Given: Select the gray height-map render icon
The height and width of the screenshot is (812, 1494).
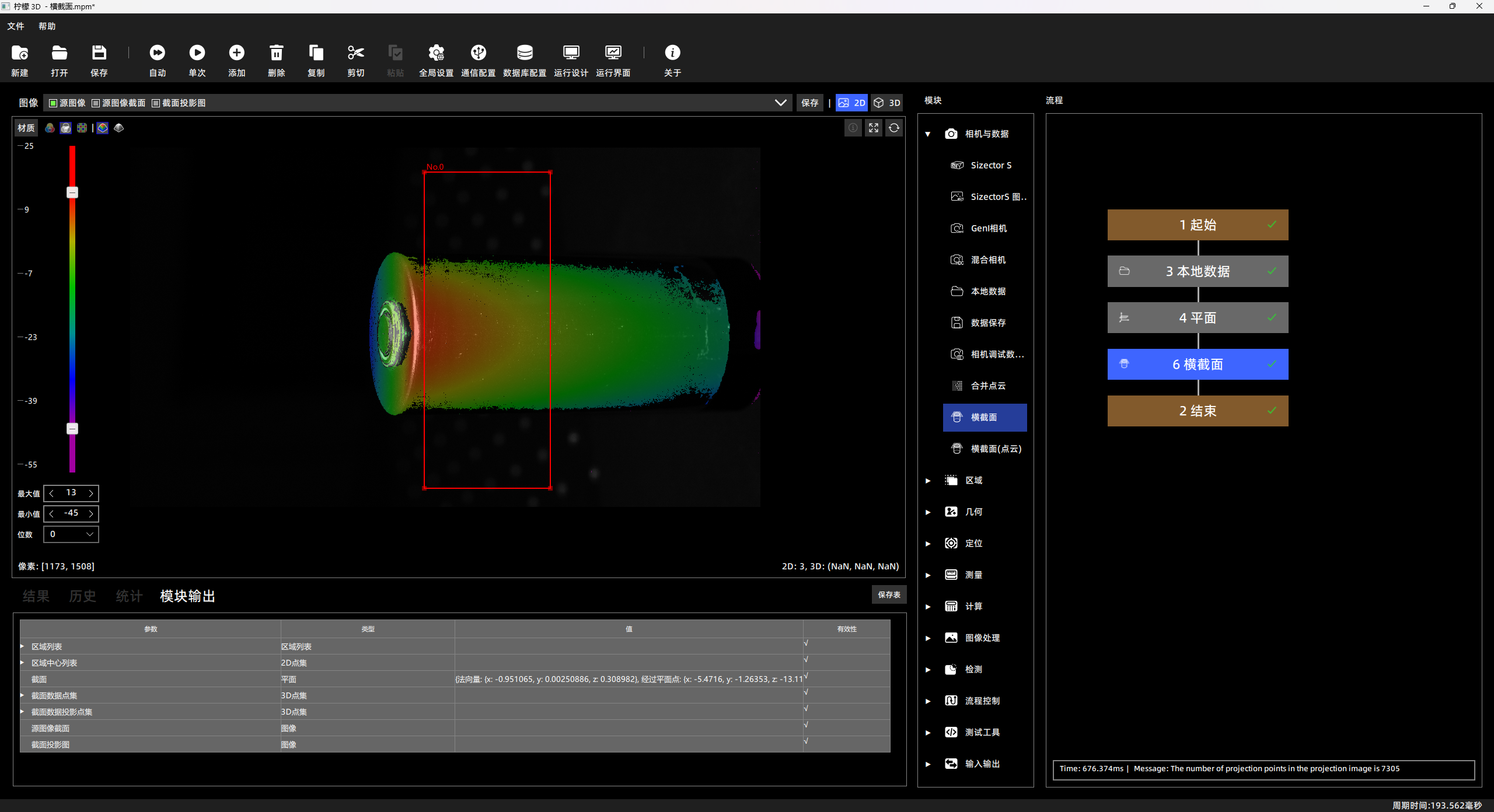Looking at the screenshot, I should [119, 128].
